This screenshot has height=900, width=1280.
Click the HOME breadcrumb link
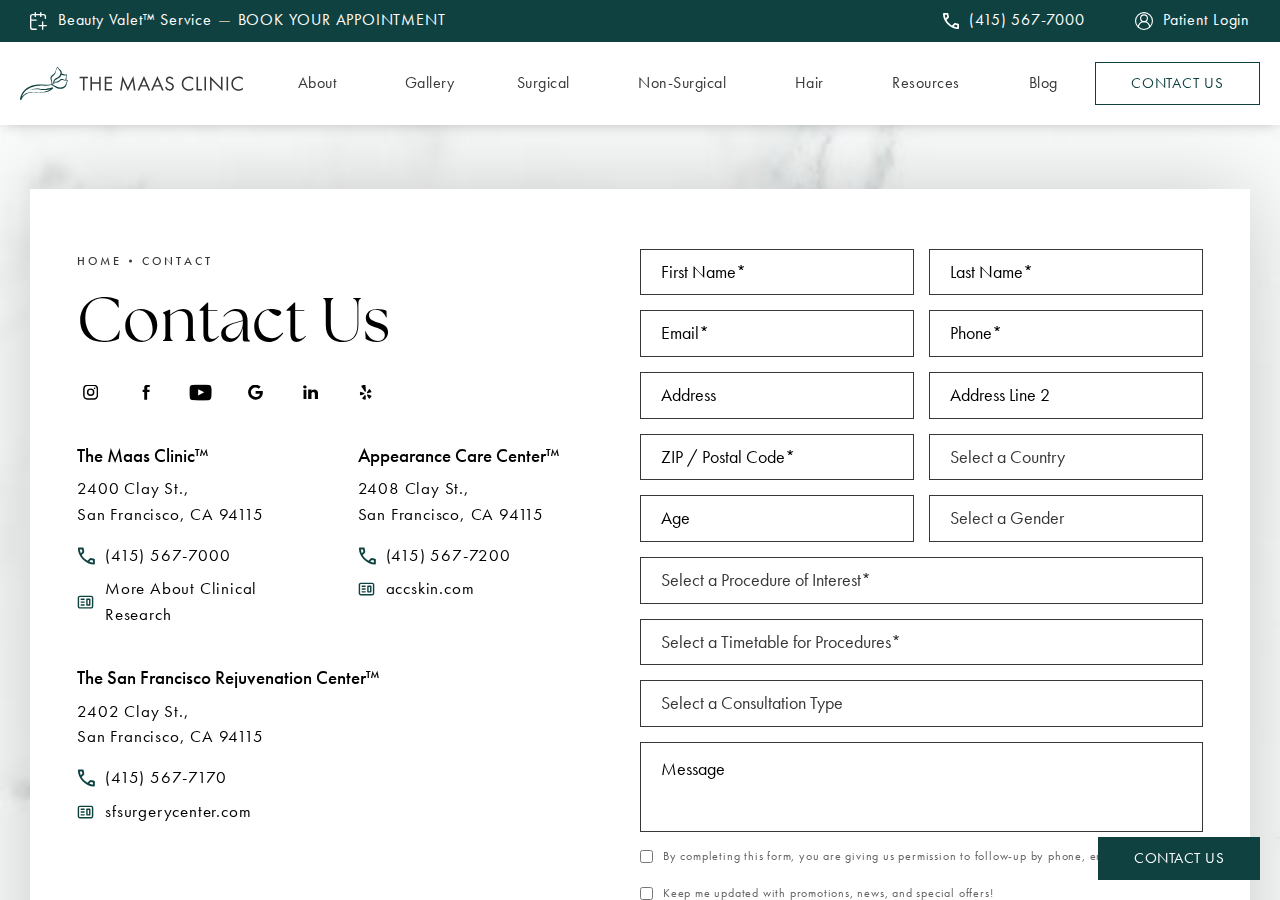point(99,261)
